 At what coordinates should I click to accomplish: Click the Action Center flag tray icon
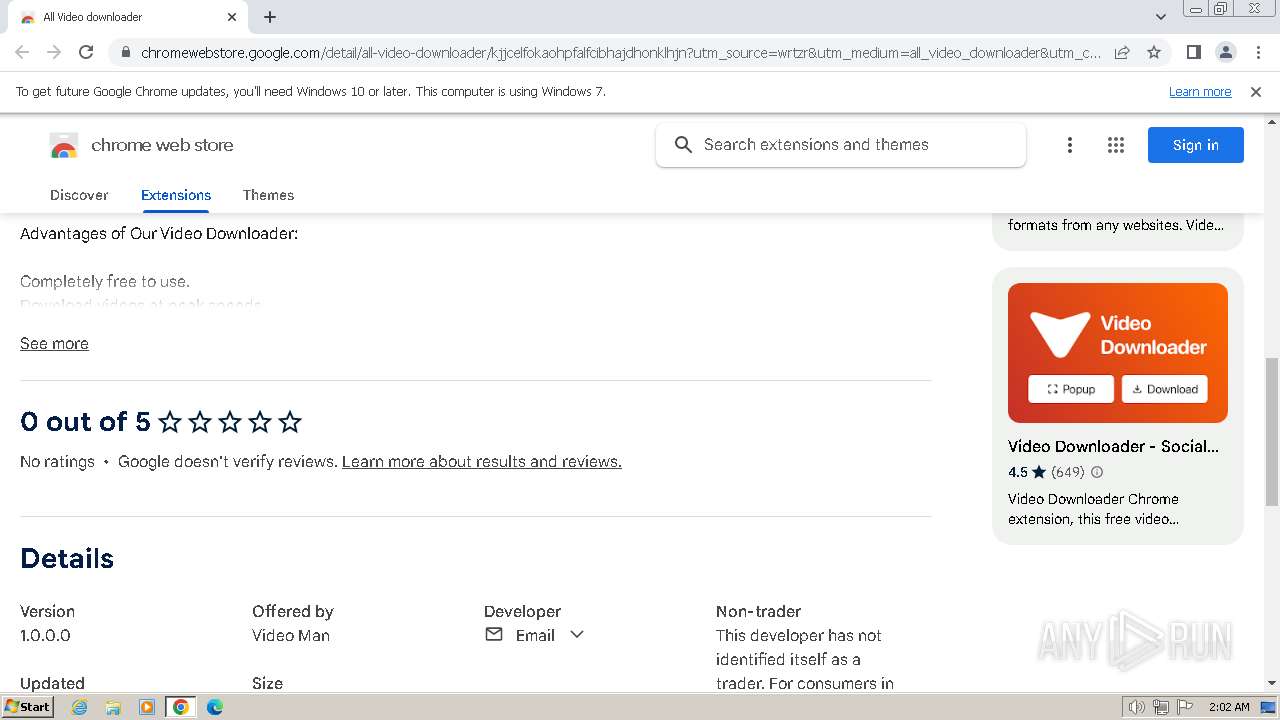[x=1183, y=707]
